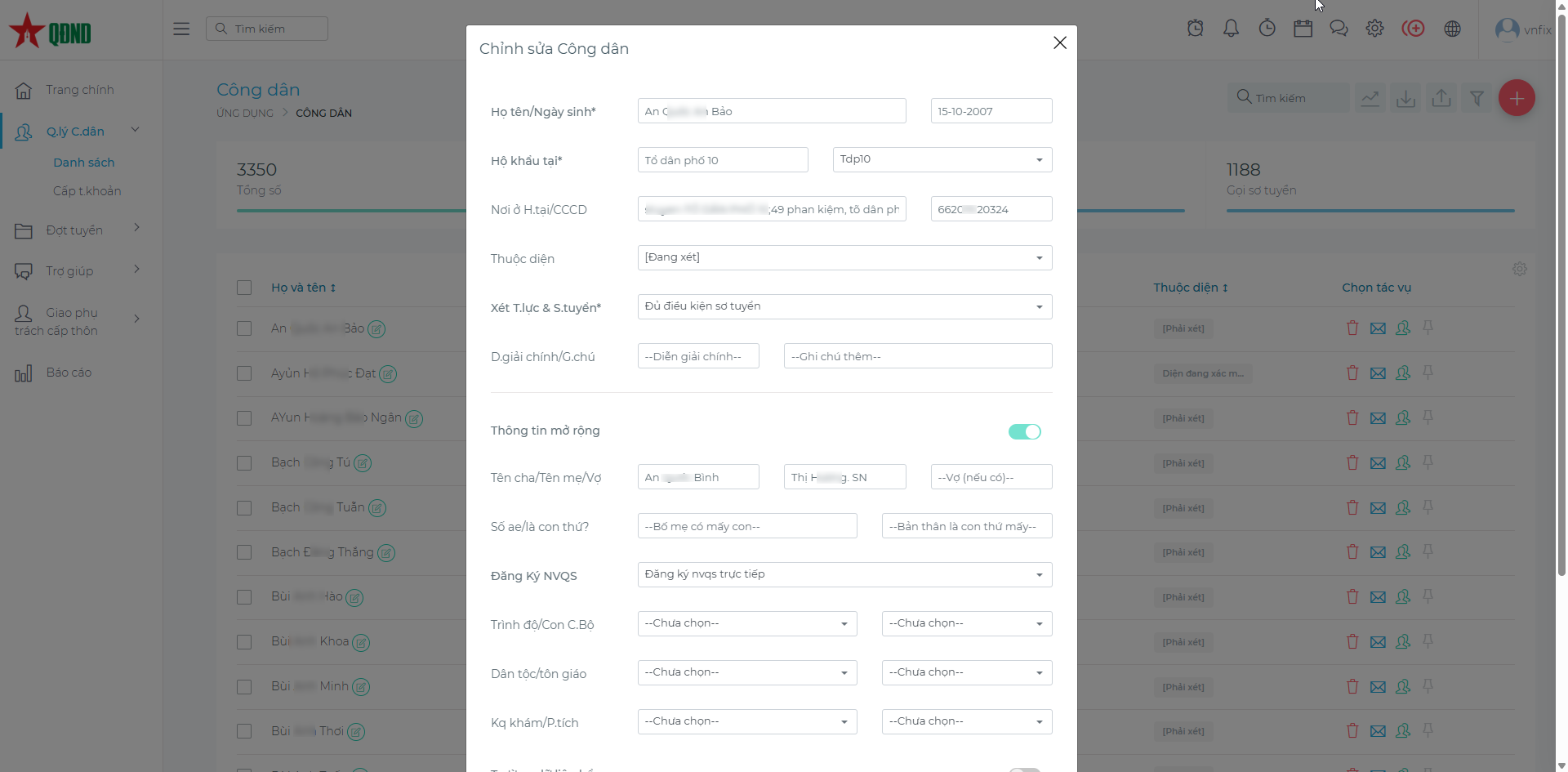Delete the An Bảo row via trash icon
The width and height of the screenshot is (1568, 772).
1352,328
